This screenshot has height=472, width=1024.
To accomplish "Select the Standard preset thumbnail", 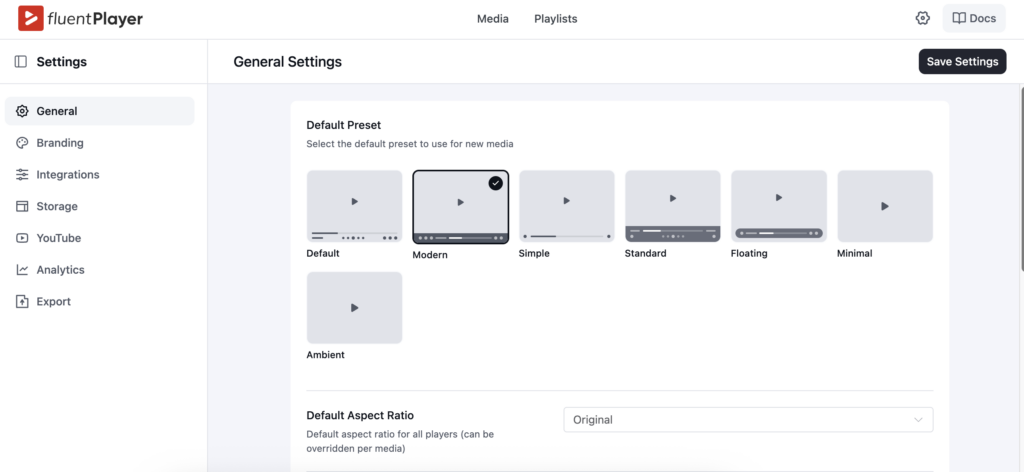I will [673, 206].
